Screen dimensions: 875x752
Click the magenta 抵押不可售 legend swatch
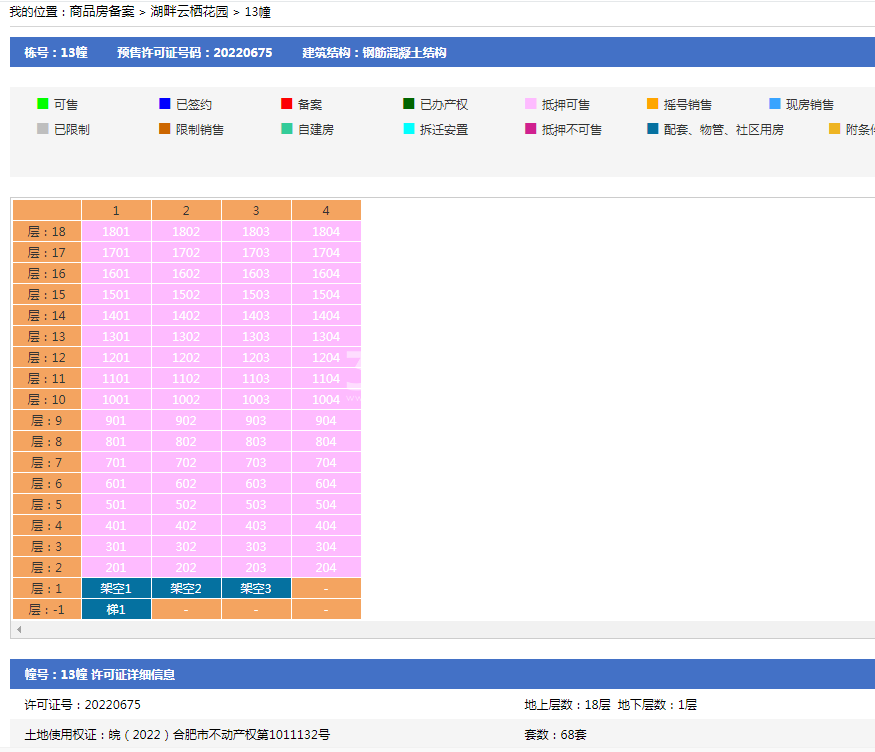531,129
